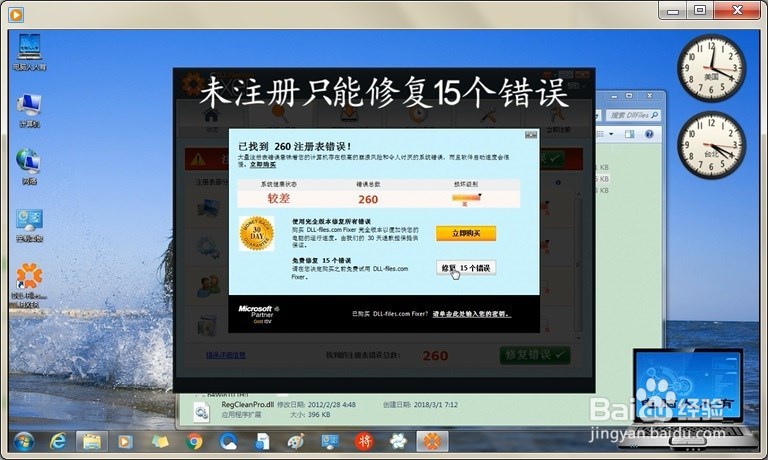The image size is (768, 460).
Task: Open the white flower taskbar icon
Action: click(x=398, y=442)
